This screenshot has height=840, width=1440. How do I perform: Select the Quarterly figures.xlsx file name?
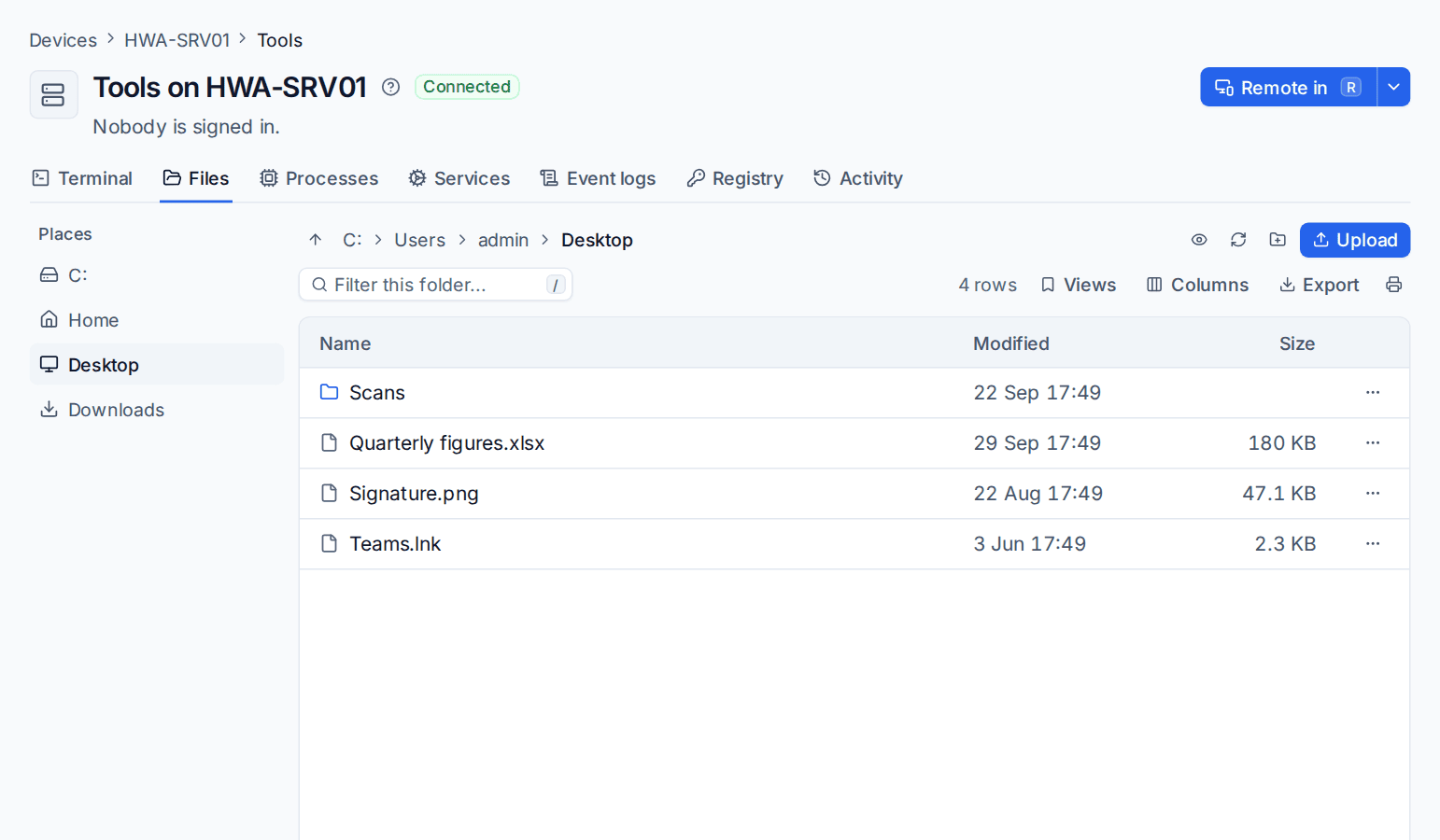447,443
